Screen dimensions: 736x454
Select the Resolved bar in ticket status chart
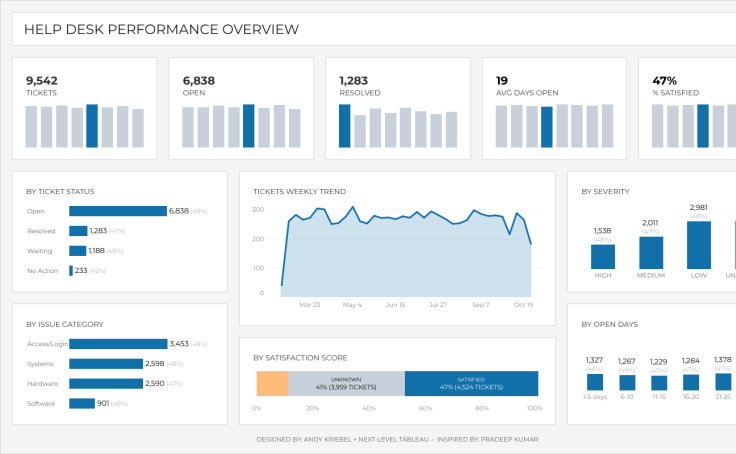click(78, 231)
